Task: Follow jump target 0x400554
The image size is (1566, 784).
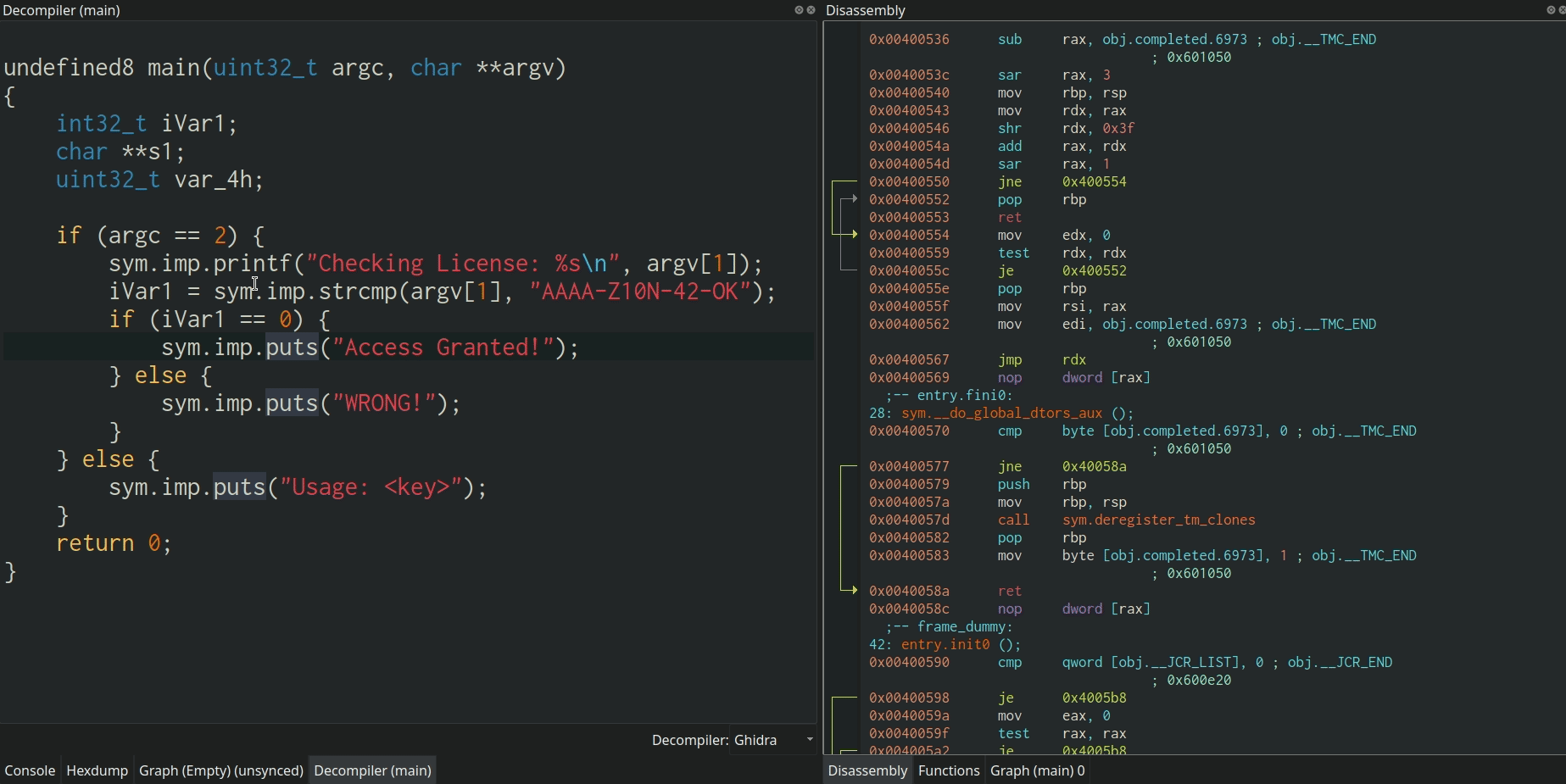Action: (x=1095, y=181)
